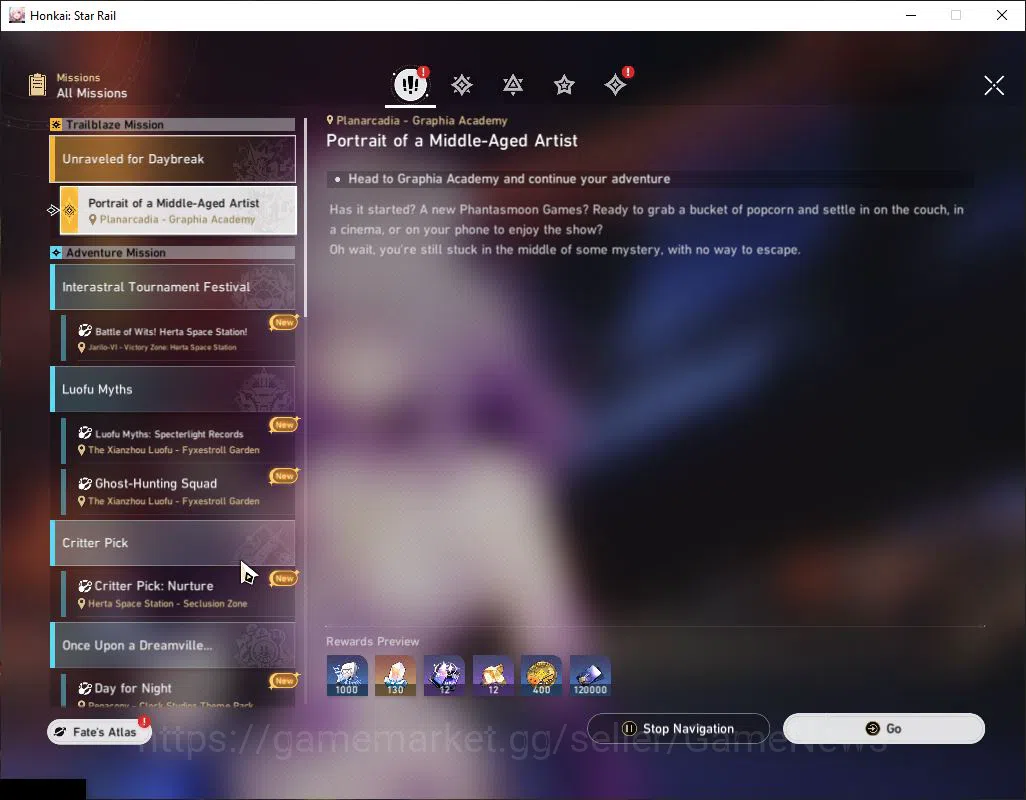Viewport: 1026px width, 800px height.
Task: Click the Honkai: Star Rail title bar icon
Action: (17, 15)
